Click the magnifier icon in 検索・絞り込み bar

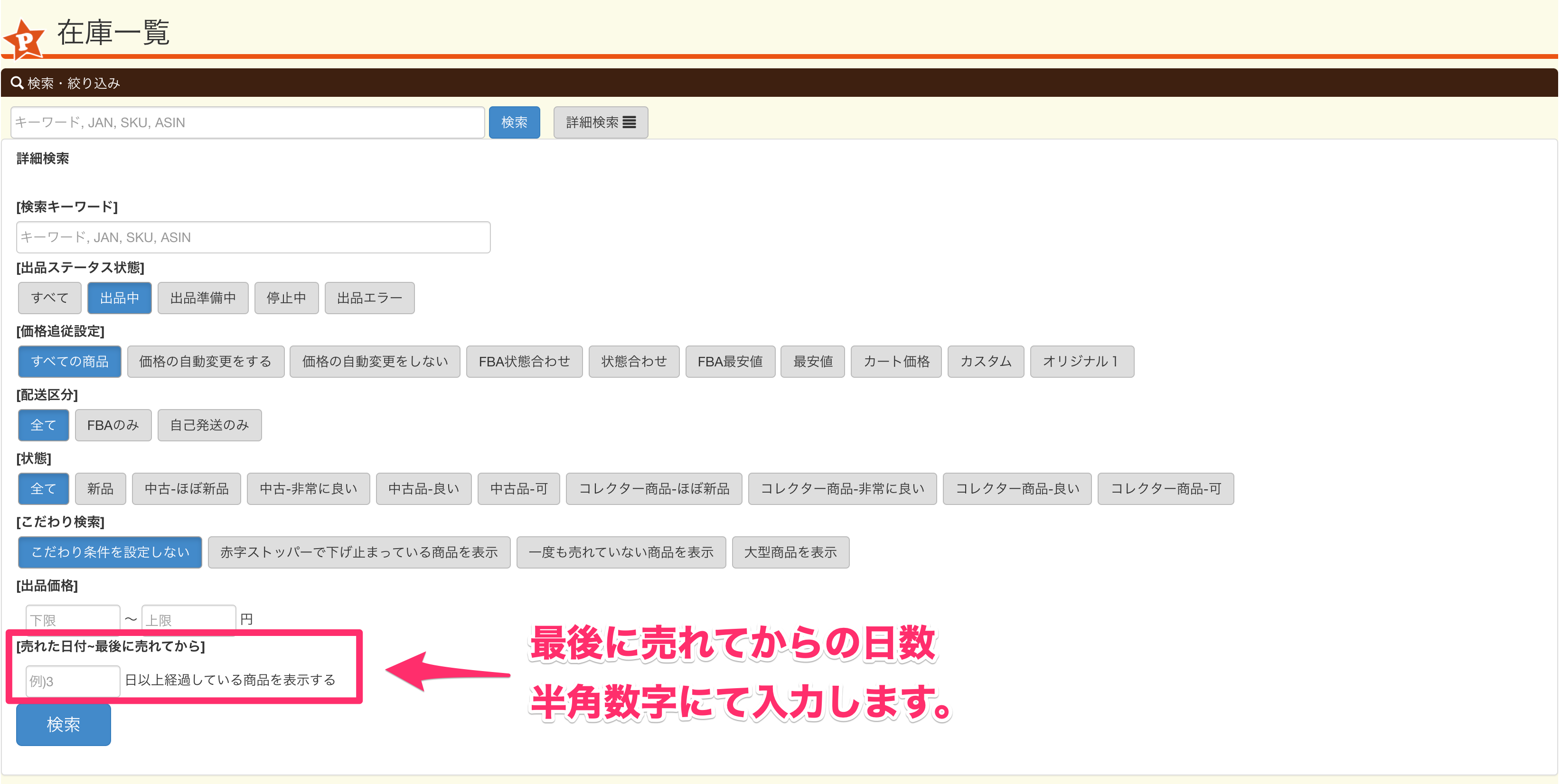tap(17, 83)
